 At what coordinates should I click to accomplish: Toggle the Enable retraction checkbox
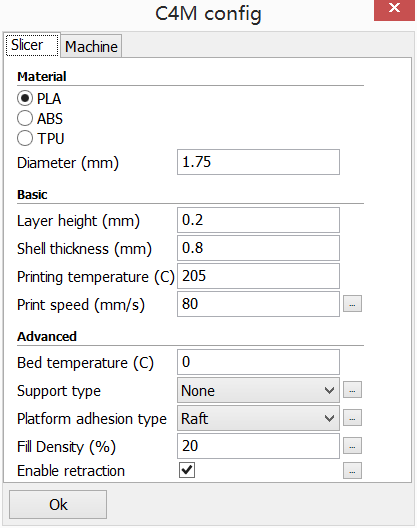click(x=187, y=470)
